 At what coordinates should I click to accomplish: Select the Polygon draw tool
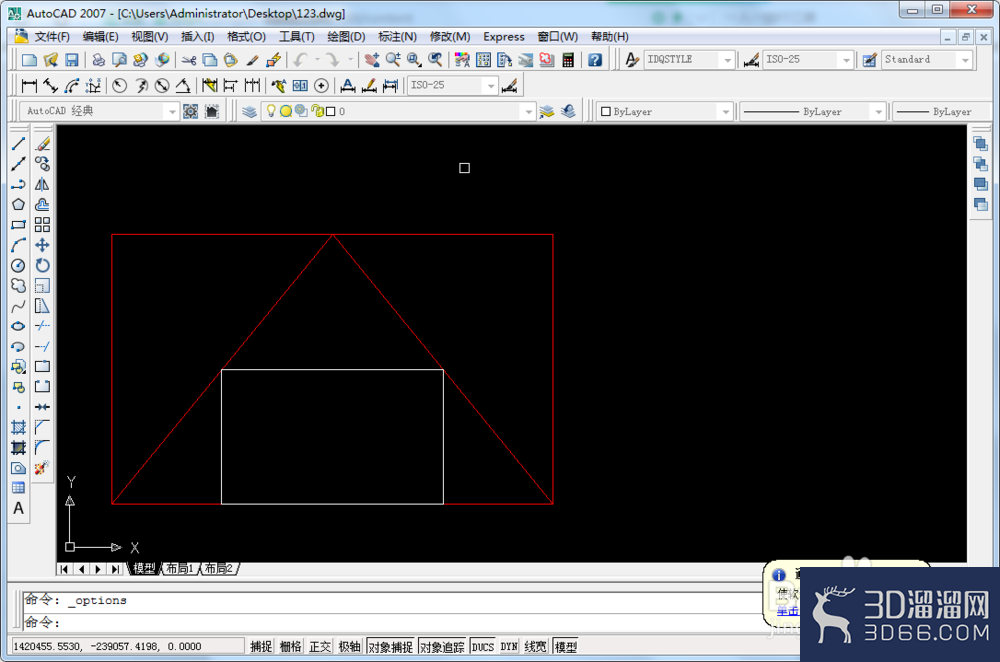click(x=18, y=205)
